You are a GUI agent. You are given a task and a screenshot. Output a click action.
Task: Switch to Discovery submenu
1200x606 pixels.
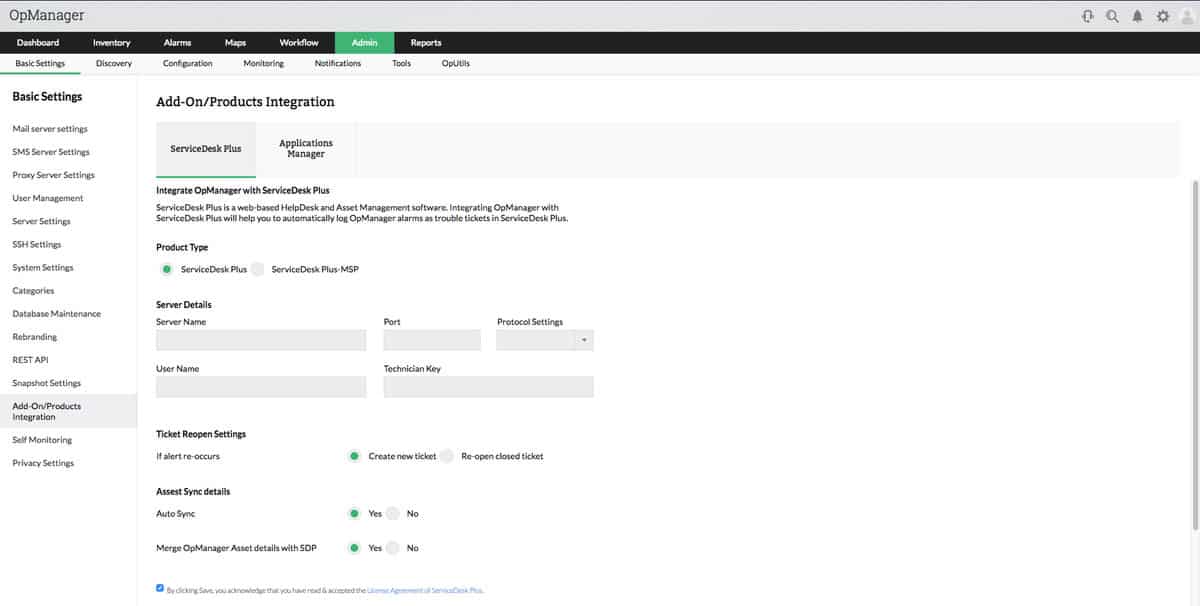tap(114, 63)
